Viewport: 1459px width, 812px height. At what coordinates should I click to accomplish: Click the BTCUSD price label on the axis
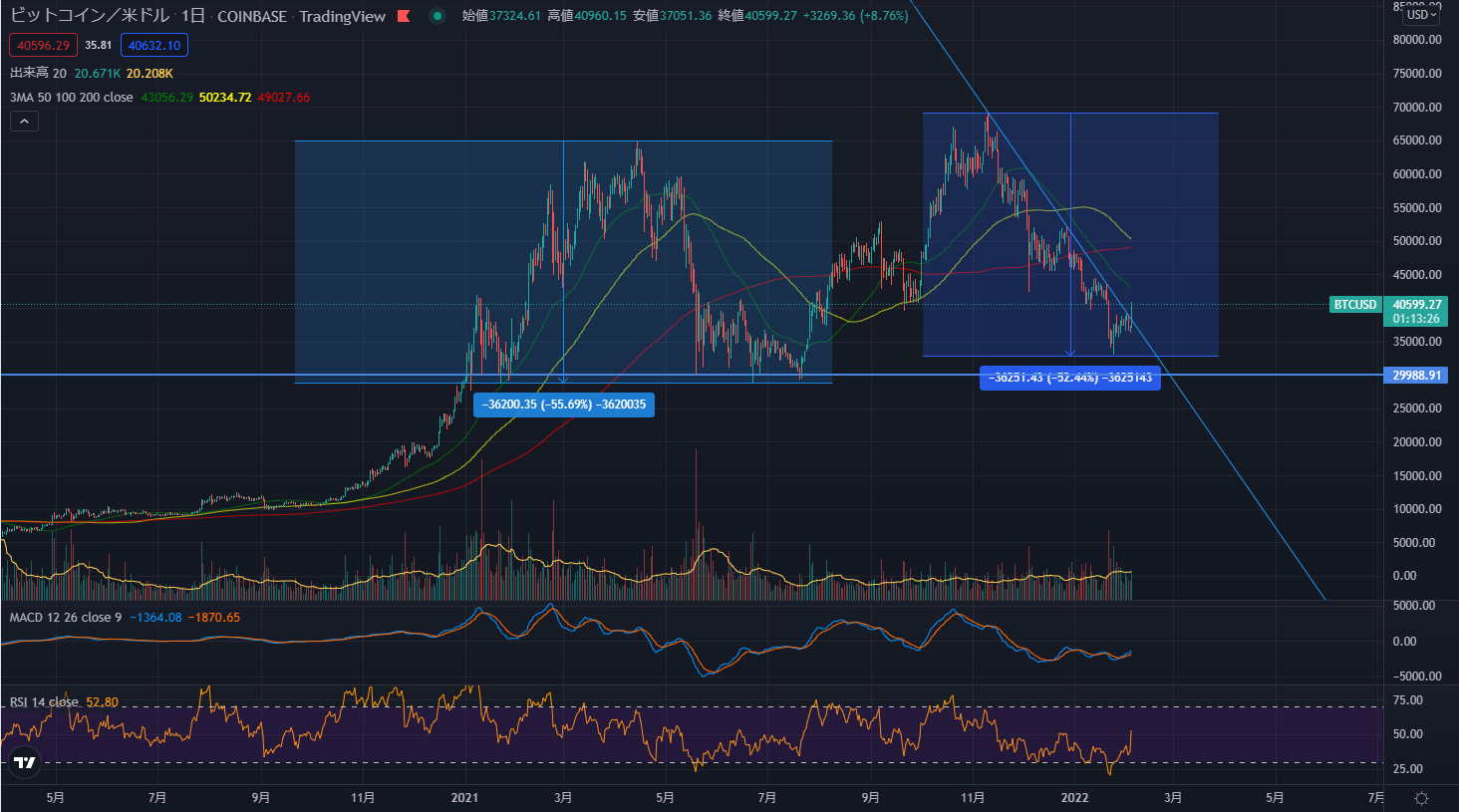click(x=1355, y=304)
